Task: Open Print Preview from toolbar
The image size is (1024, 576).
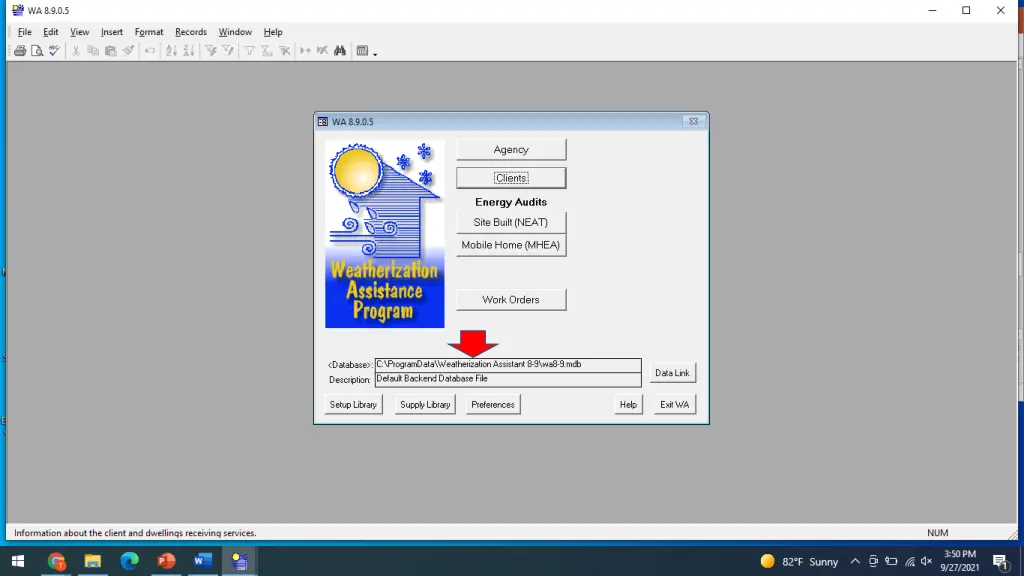Action: click(x=37, y=50)
